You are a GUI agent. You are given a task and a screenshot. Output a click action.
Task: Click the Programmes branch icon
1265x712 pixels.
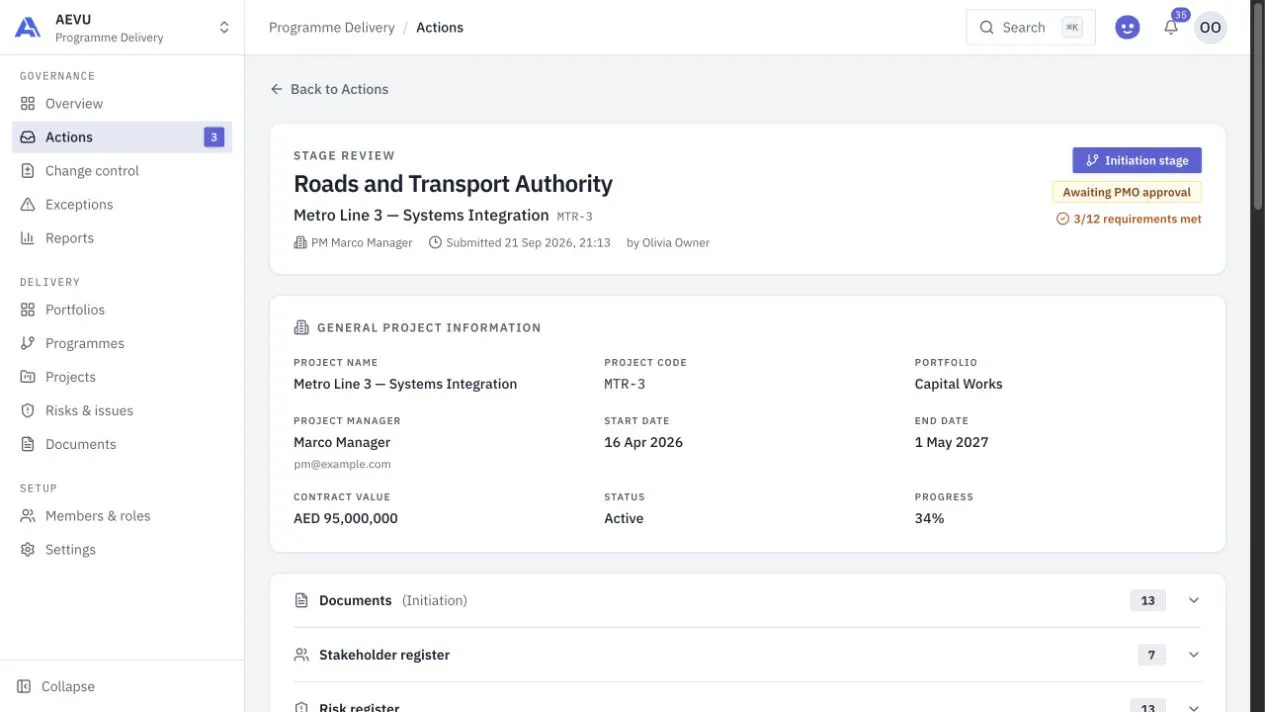click(x=28, y=344)
